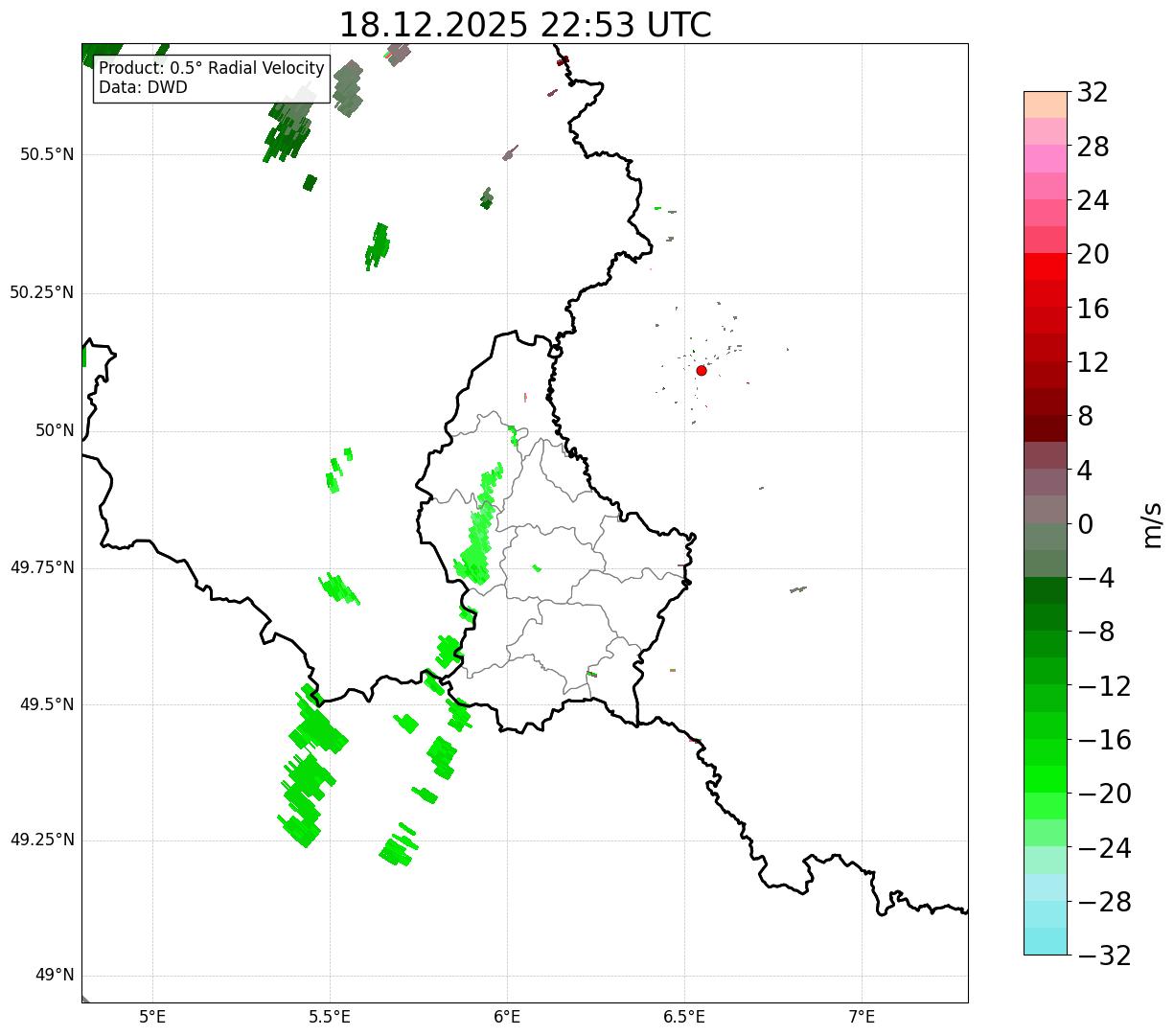Click the colorbar value 32

coord(1093,92)
